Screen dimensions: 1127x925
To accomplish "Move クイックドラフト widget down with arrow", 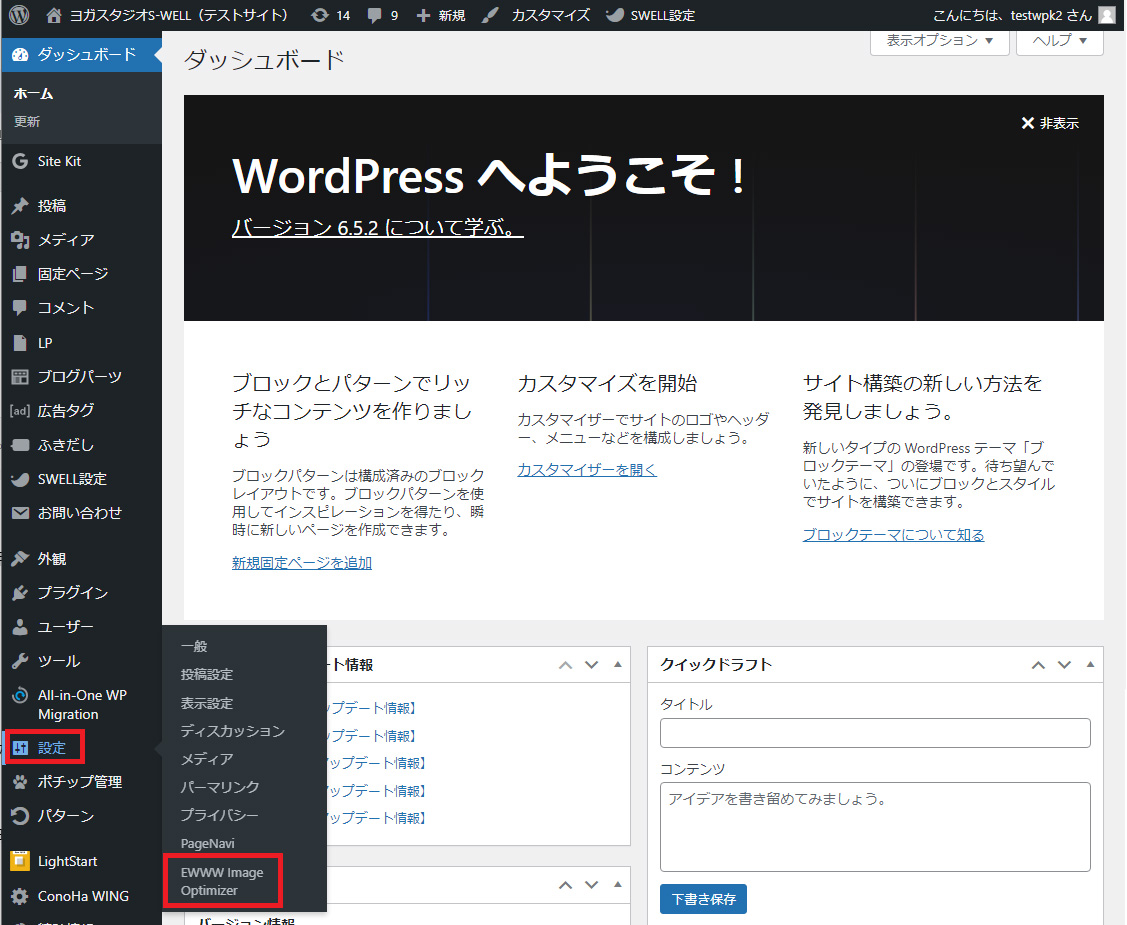I will pos(1064,665).
